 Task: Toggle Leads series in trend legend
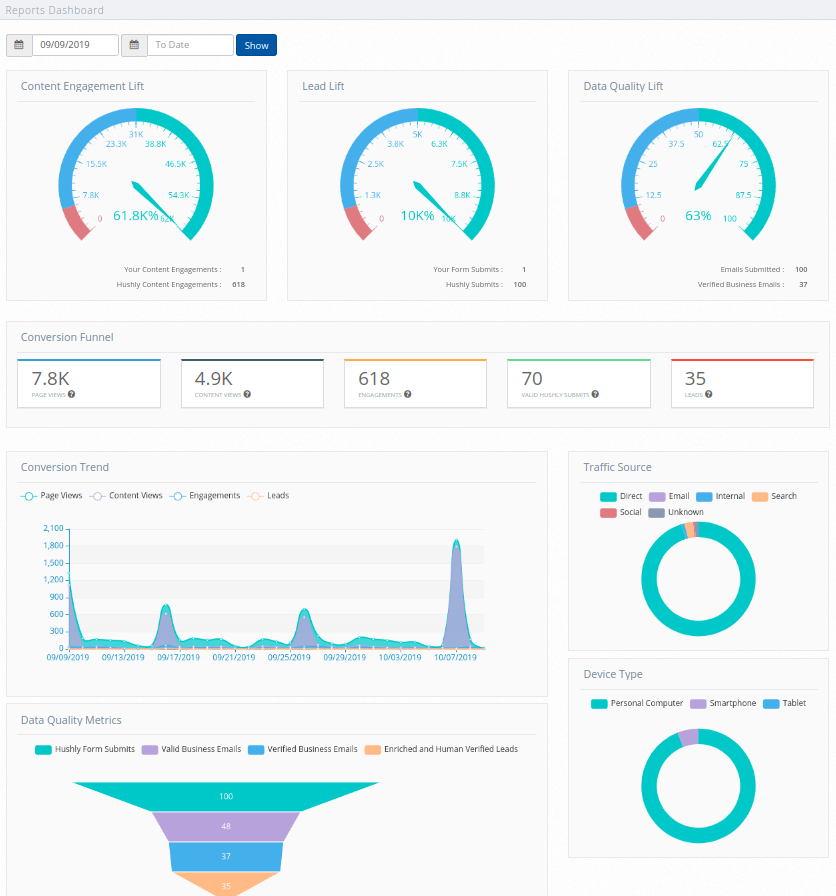[x=269, y=495]
